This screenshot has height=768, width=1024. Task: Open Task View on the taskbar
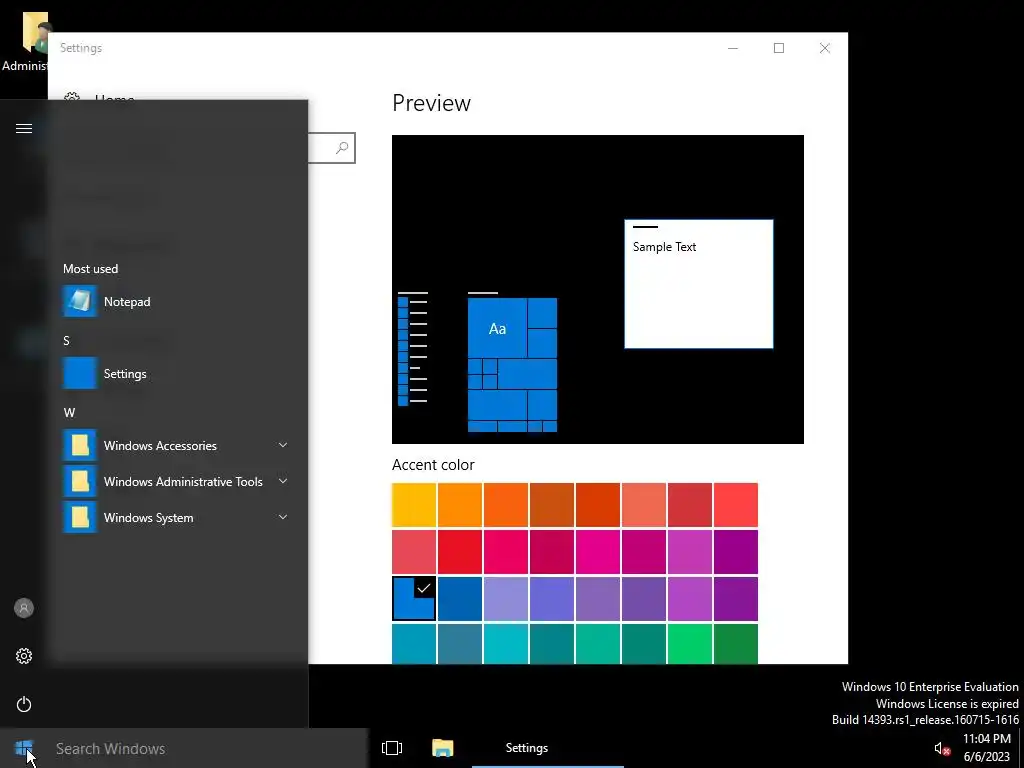pyautogui.click(x=392, y=748)
